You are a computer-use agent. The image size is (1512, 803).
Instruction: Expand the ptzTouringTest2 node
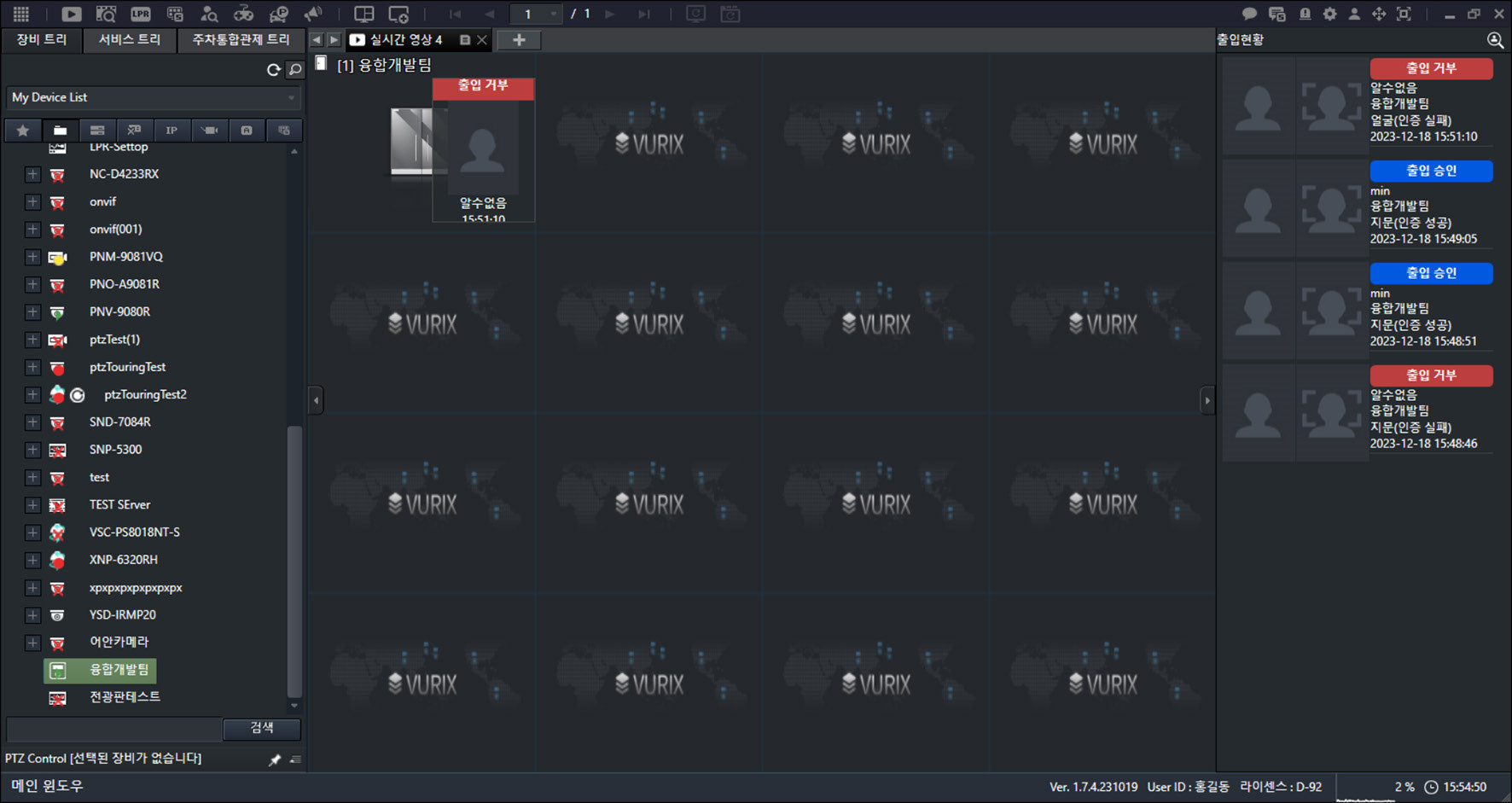[x=32, y=395]
